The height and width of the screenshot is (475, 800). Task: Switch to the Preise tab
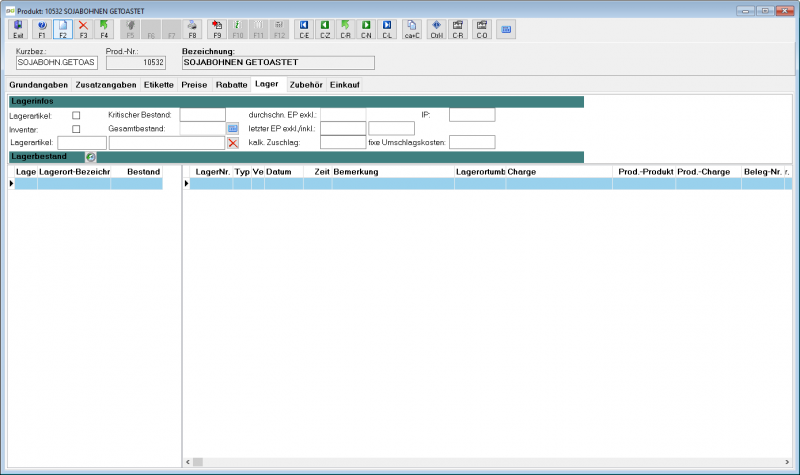(x=194, y=85)
